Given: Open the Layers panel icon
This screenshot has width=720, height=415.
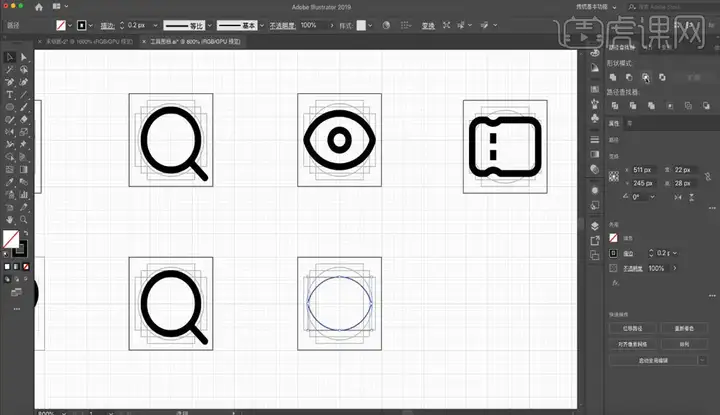Looking at the screenshot, I should [x=595, y=226].
